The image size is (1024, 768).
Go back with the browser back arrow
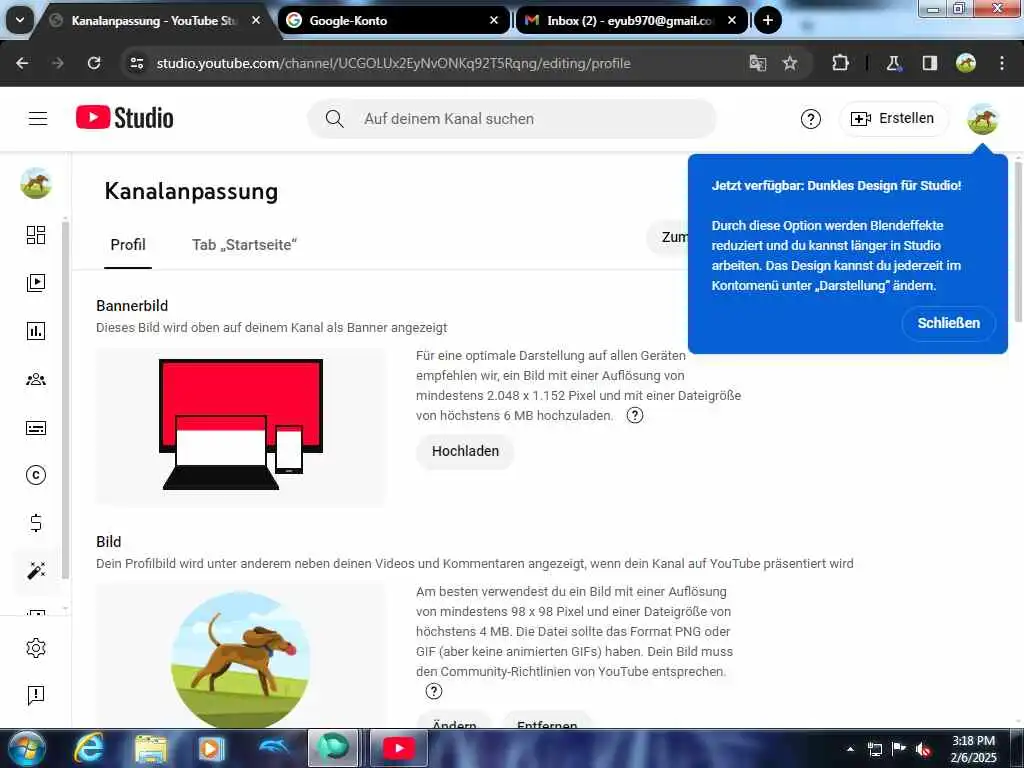click(22, 63)
